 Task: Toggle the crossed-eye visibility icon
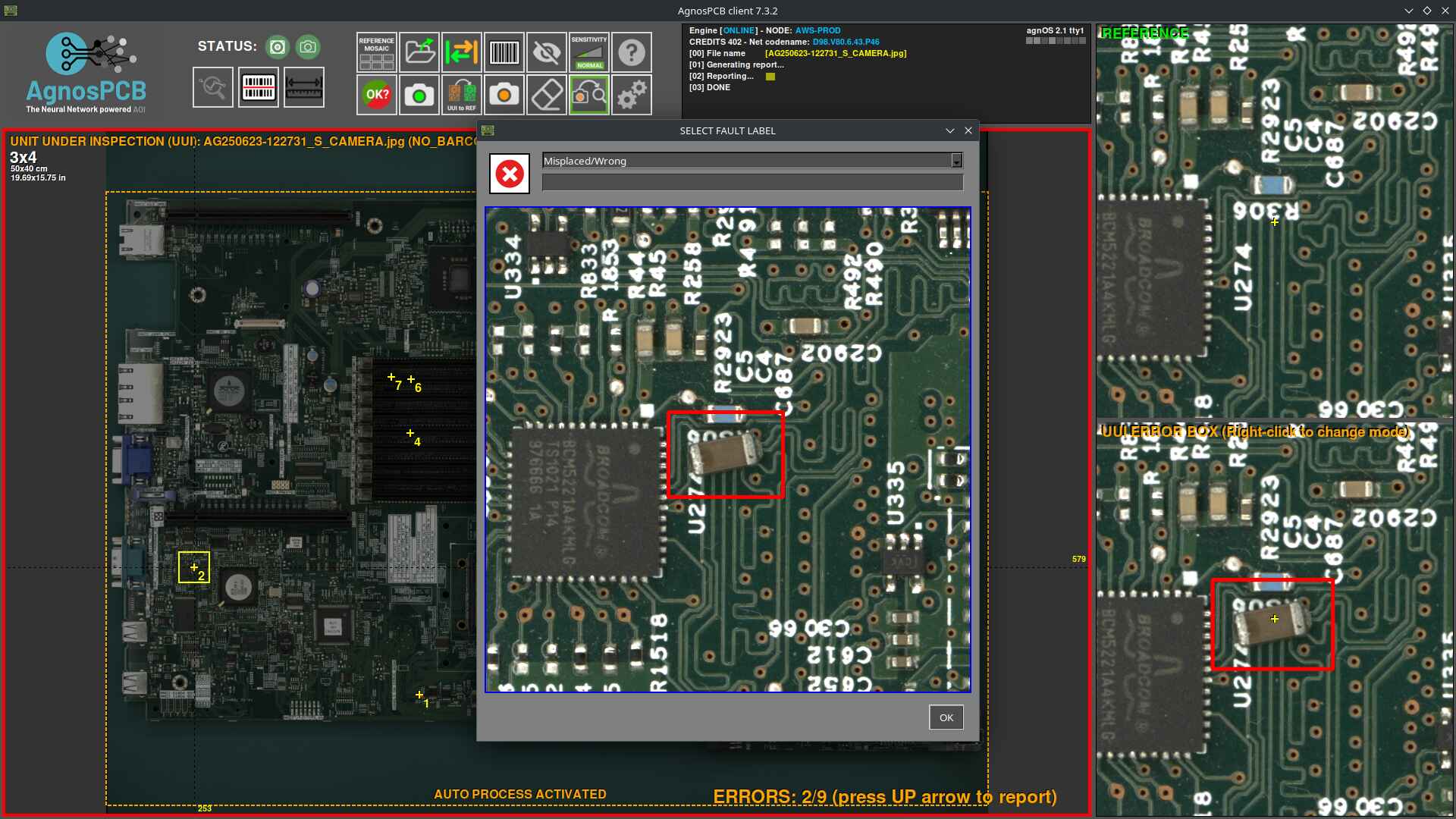click(x=547, y=52)
